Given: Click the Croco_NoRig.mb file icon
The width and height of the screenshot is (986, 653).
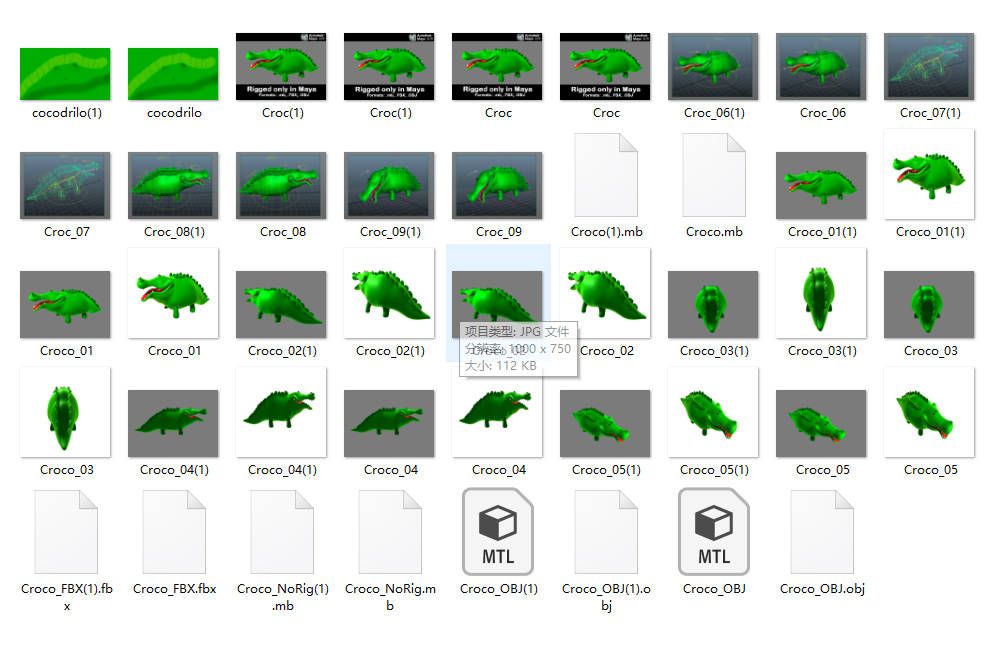Looking at the screenshot, I should (390, 531).
